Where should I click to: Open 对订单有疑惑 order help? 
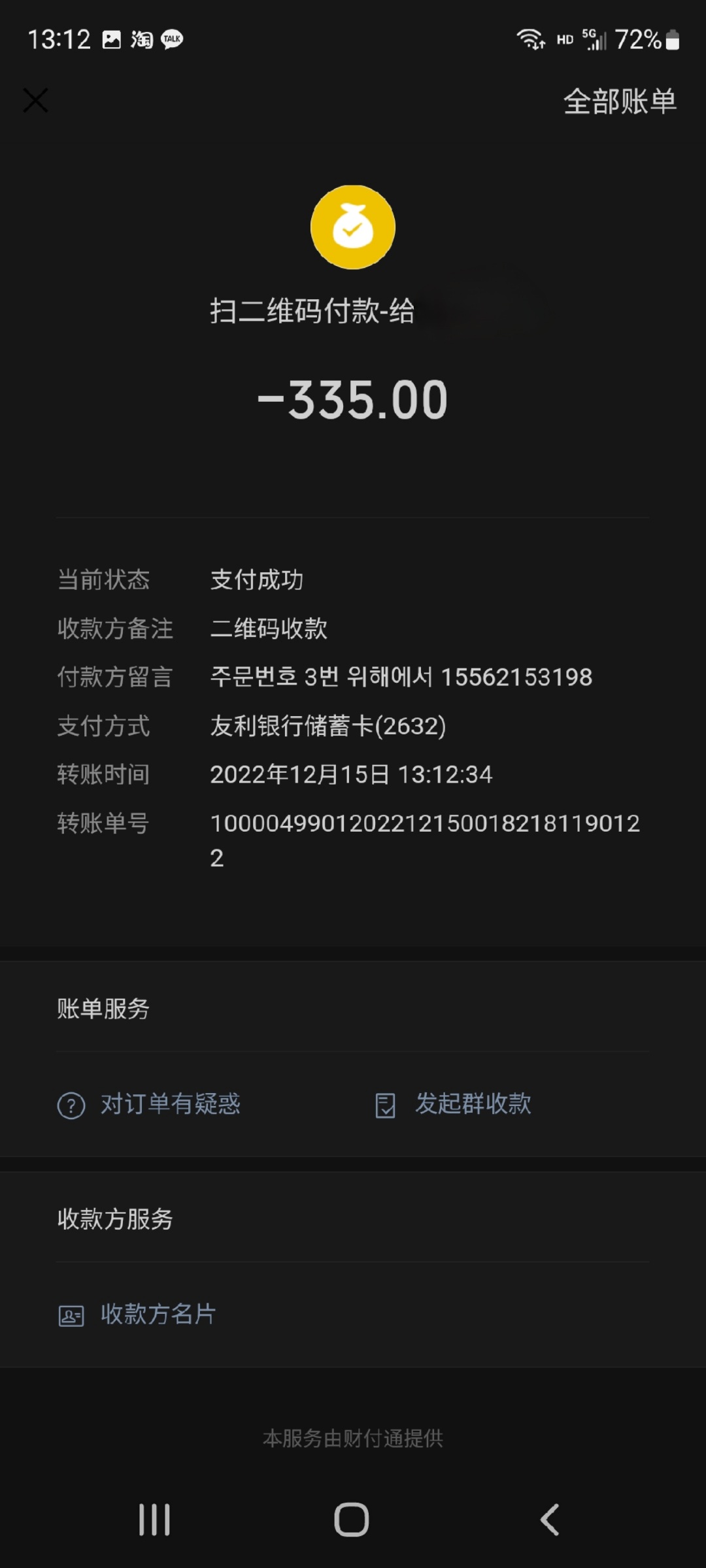[x=171, y=1104]
